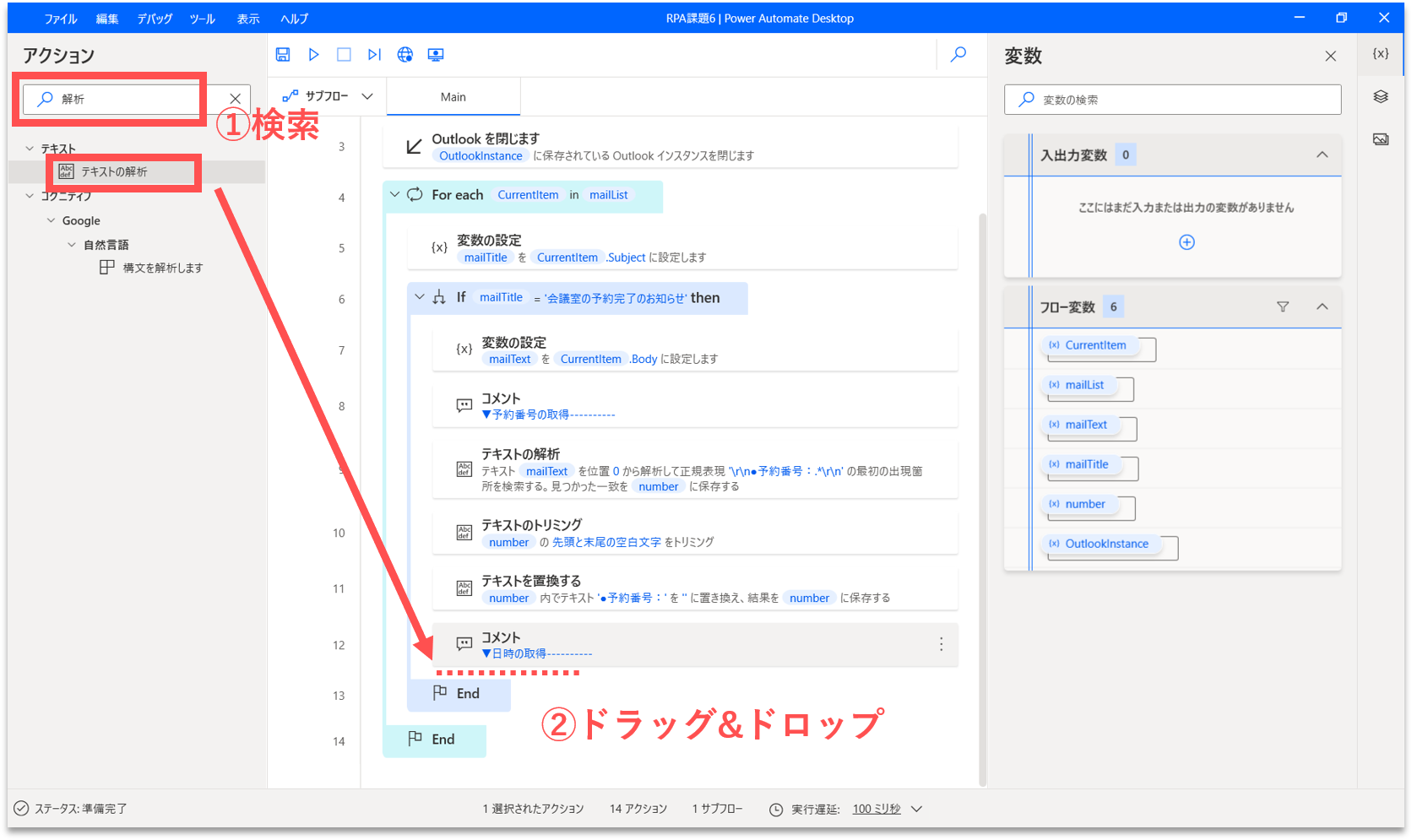This screenshot has height=840, width=1412.
Task: Open the desktop recorder icon
Action: pyautogui.click(x=436, y=55)
